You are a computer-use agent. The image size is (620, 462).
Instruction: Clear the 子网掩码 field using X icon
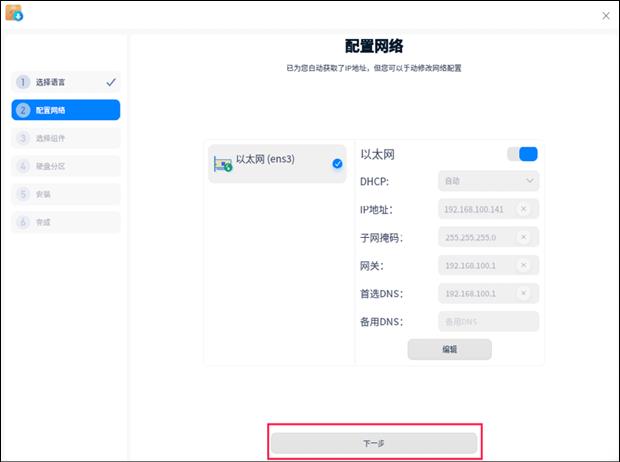pos(523,237)
